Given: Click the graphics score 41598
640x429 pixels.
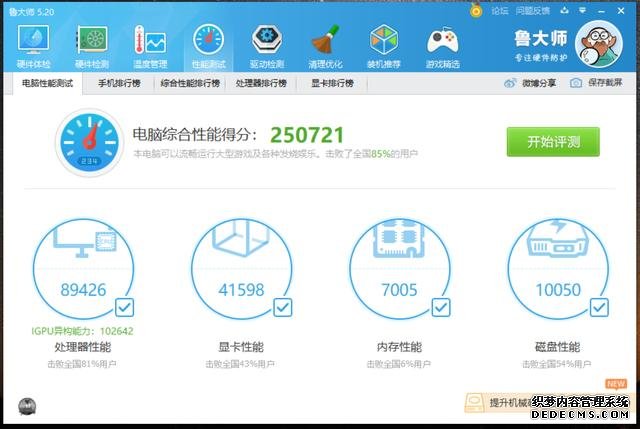Looking at the screenshot, I should [x=241, y=290].
